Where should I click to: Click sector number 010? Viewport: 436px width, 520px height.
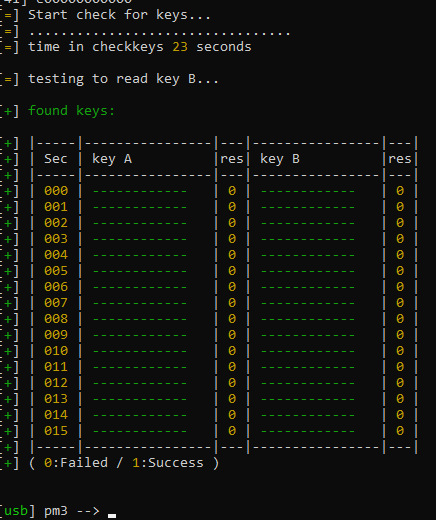point(56,351)
